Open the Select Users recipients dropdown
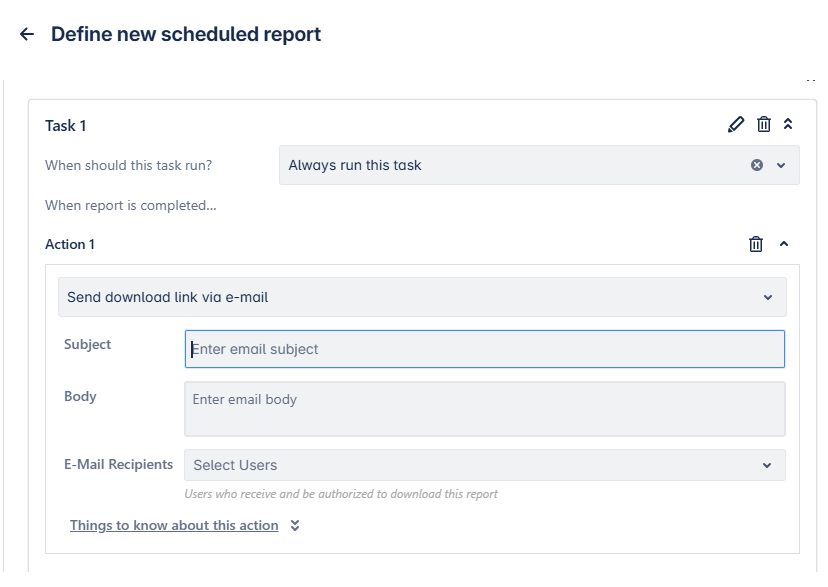This screenshot has height=587, width=828. click(485, 465)
